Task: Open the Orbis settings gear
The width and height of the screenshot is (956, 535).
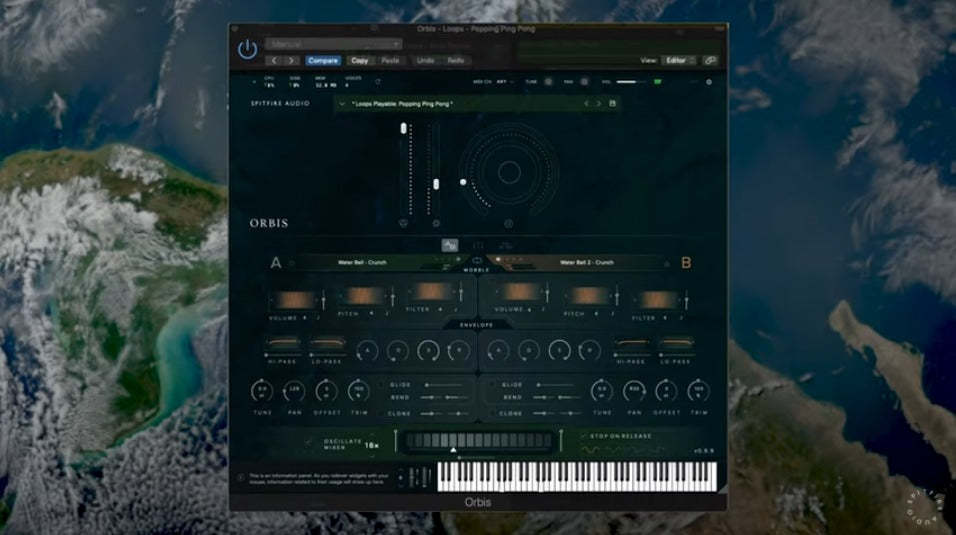Action: [x=709, y=82]
